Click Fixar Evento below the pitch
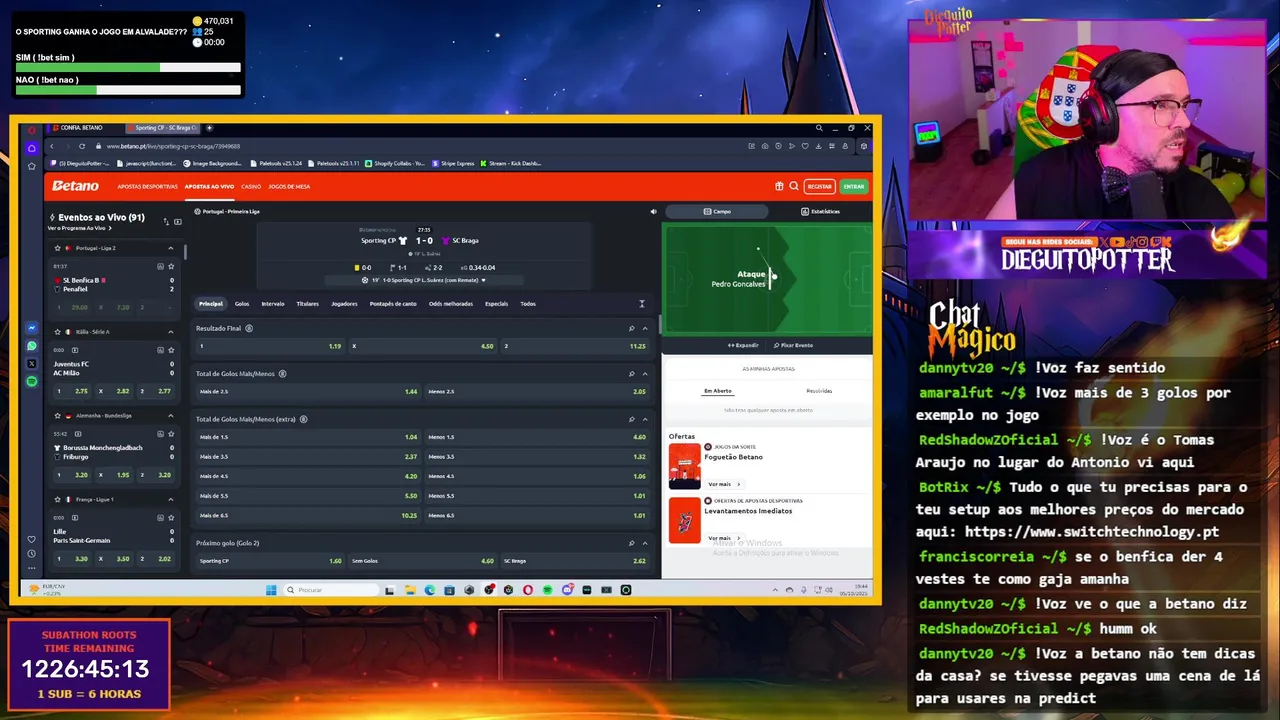 793,345
